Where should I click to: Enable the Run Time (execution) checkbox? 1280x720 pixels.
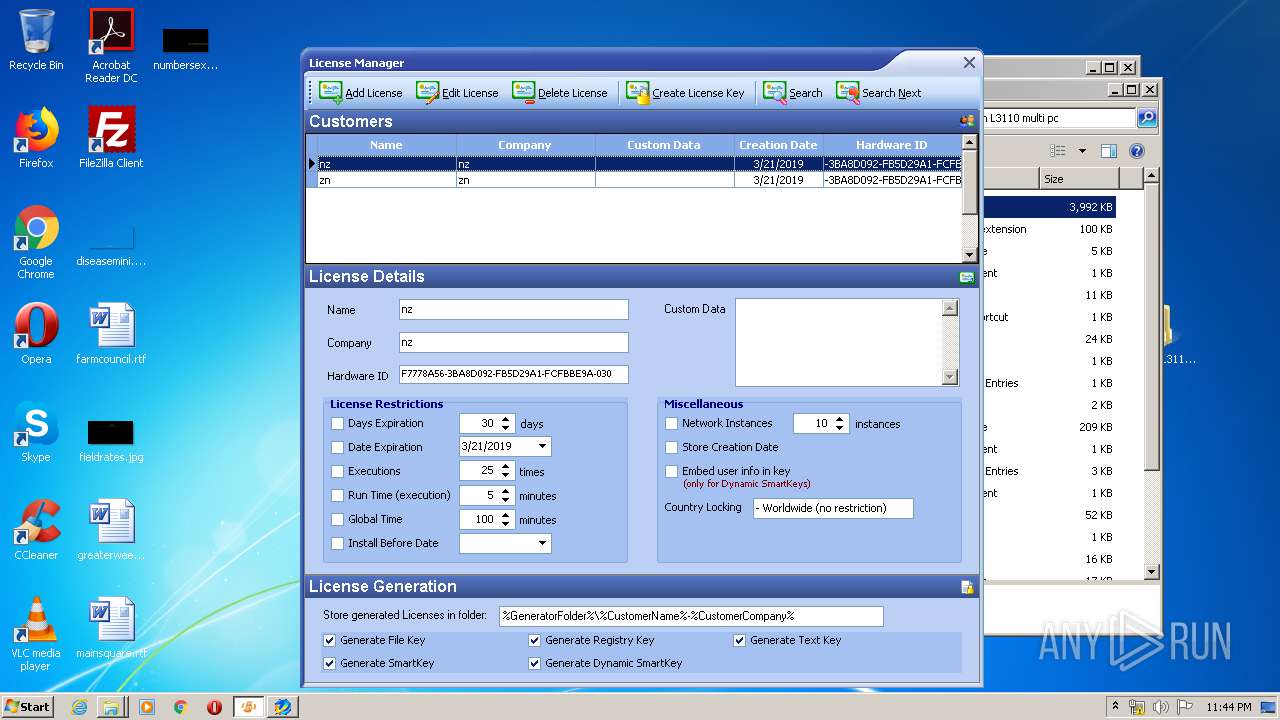click(337, 496)
